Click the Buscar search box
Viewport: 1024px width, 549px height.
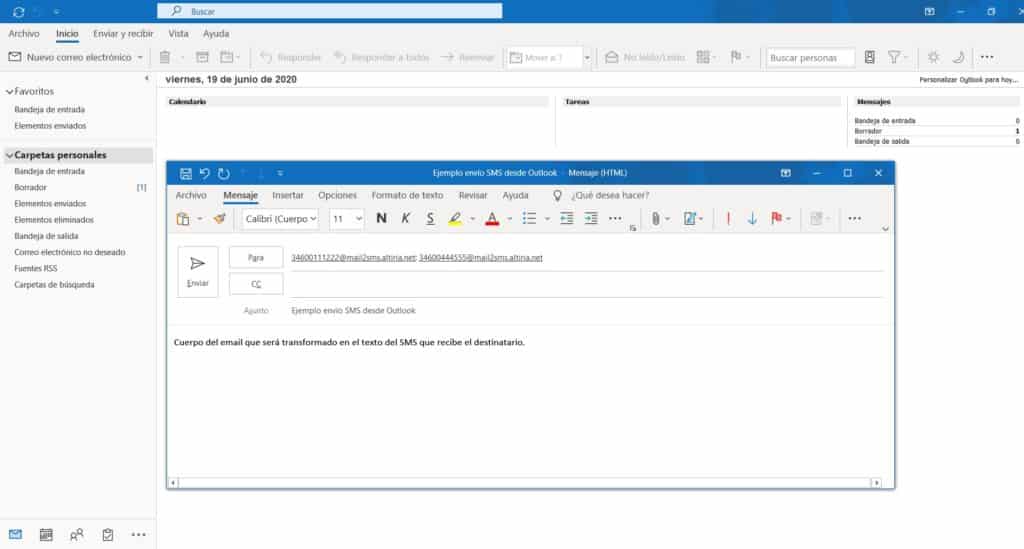point(330,11)
